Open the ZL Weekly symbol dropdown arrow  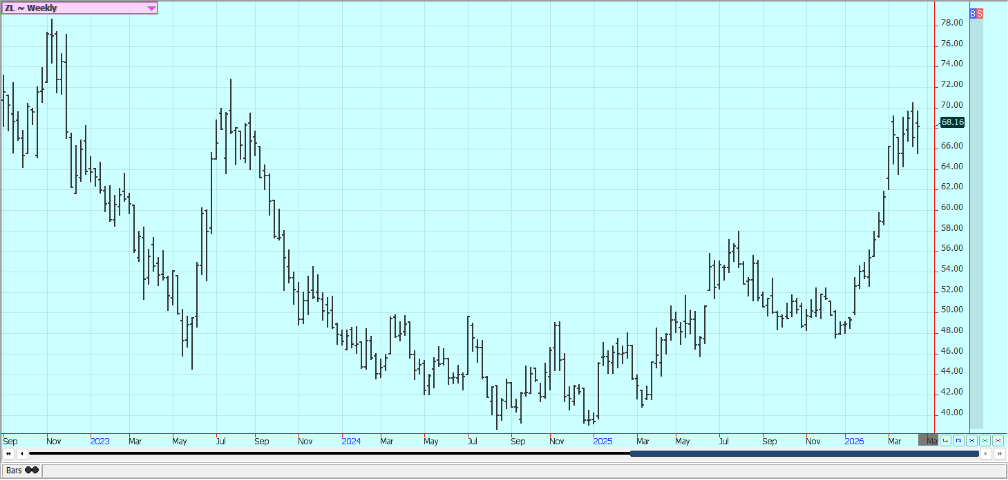(x=151, y=8)
